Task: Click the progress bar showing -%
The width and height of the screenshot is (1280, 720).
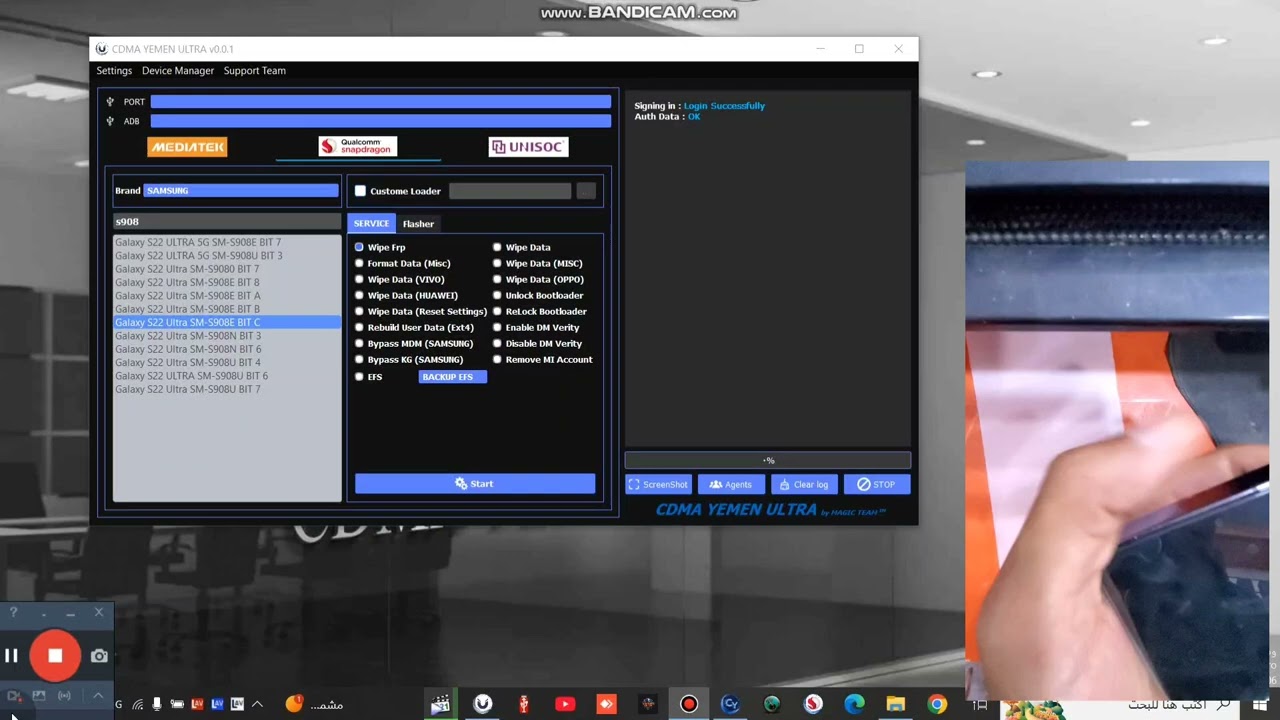Action: [768, 460]
